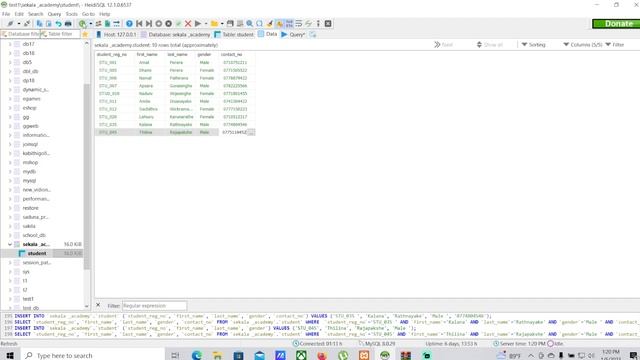Open the Query menu
This screenshot has height=360, width=640.
(54, 14)
